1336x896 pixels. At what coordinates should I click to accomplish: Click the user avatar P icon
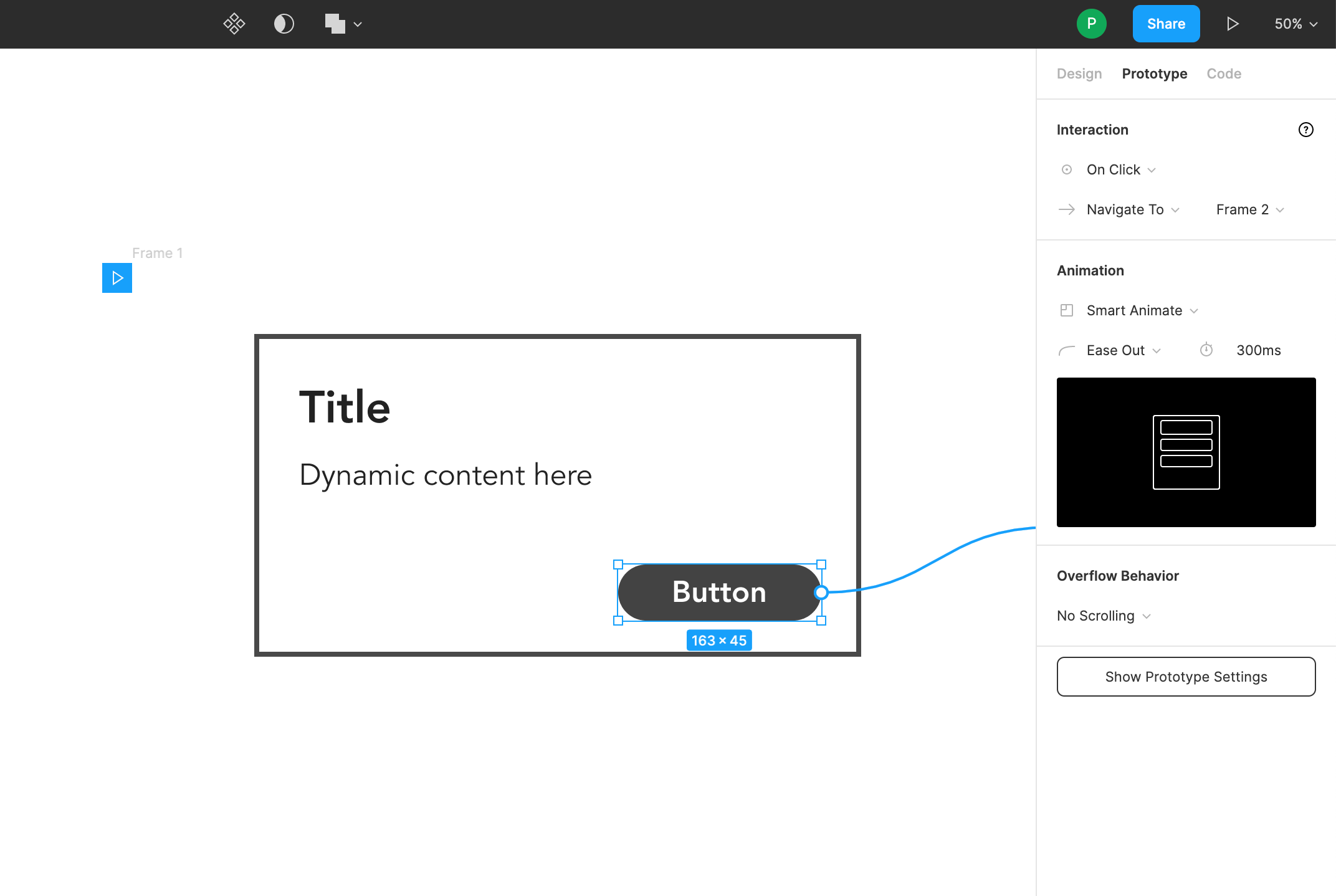pos(1093,24)
